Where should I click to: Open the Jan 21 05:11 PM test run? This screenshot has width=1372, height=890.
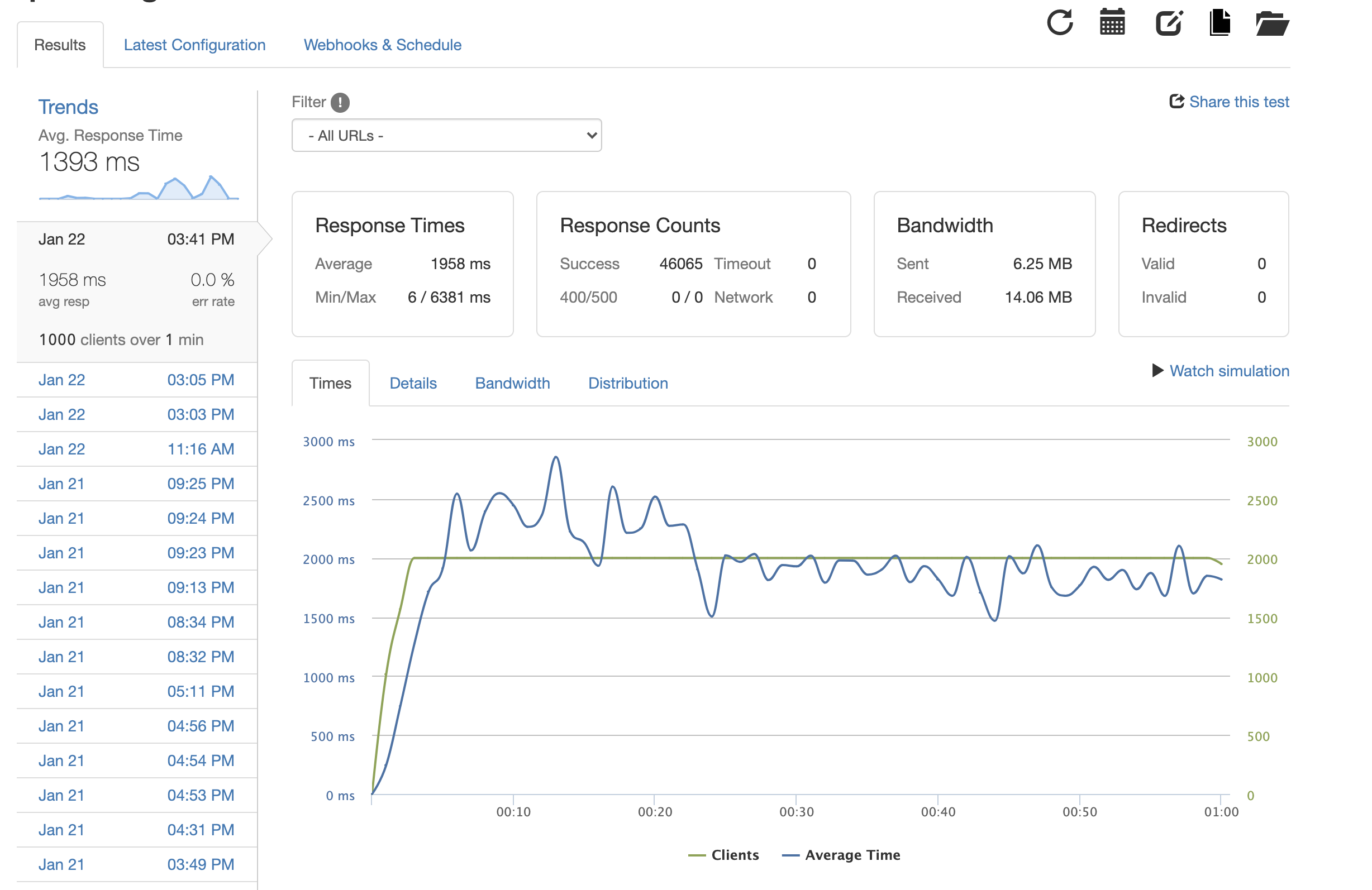(x=137, y=691)
